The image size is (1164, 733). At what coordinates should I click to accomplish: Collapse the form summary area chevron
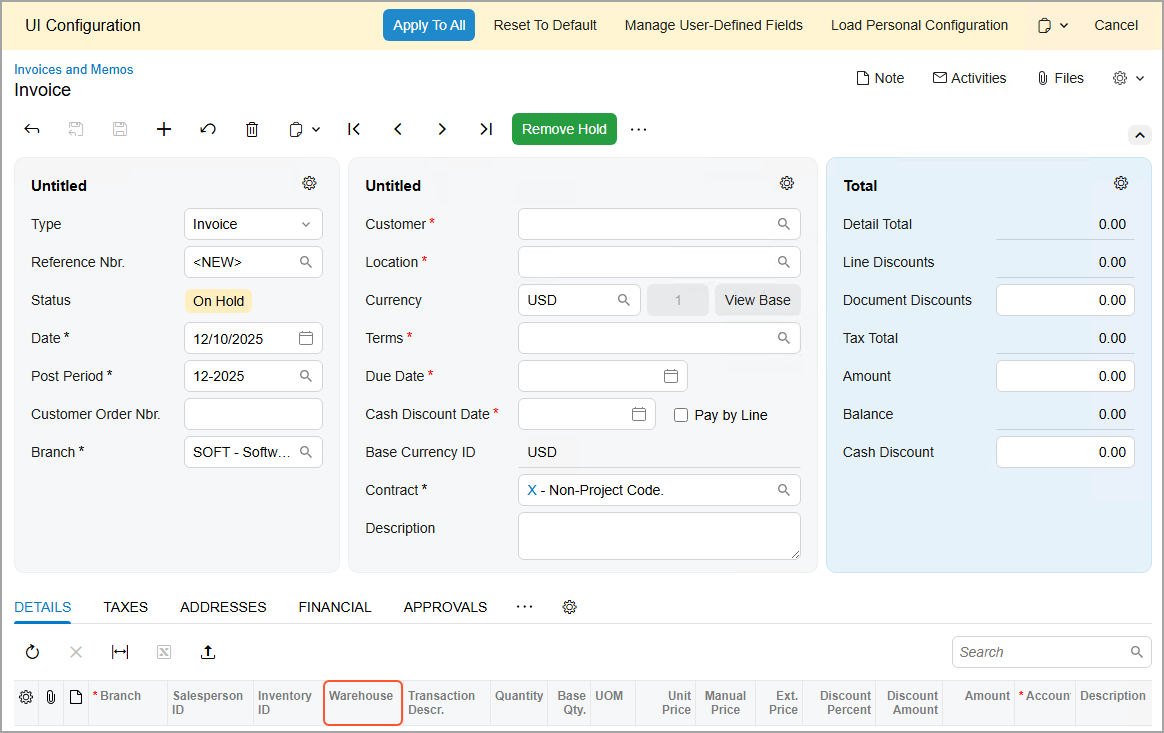1140,135
